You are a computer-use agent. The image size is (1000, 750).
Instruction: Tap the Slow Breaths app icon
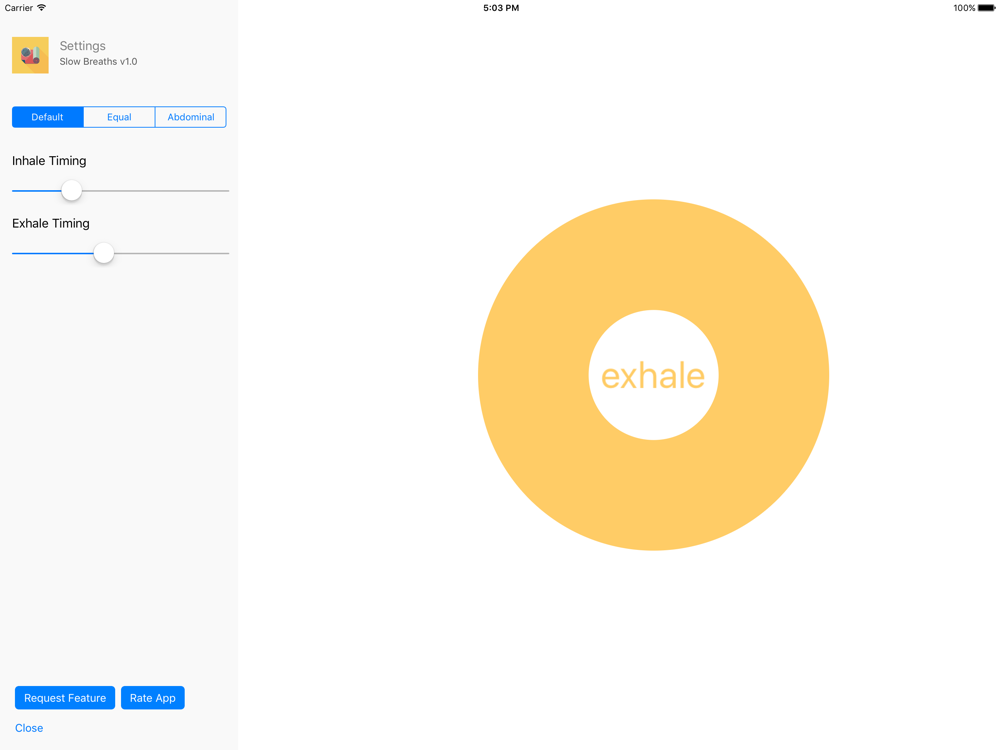pyautogui.click(x=30, y=55)
